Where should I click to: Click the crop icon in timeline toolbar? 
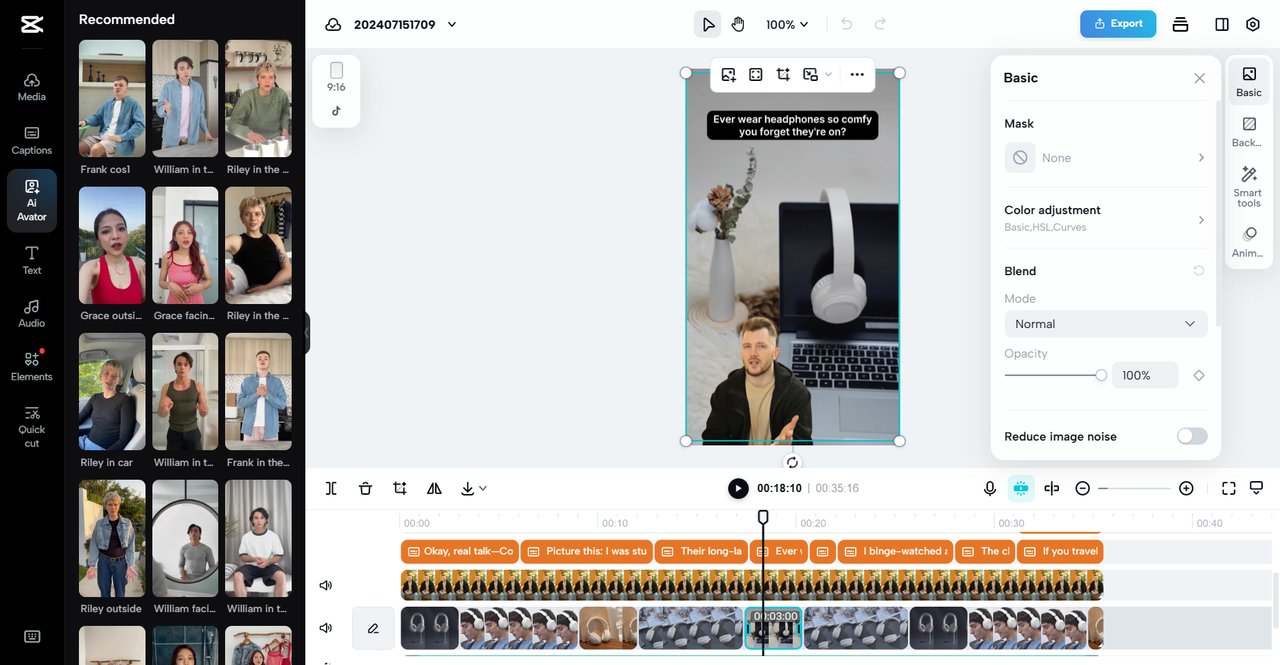(400, 488)
